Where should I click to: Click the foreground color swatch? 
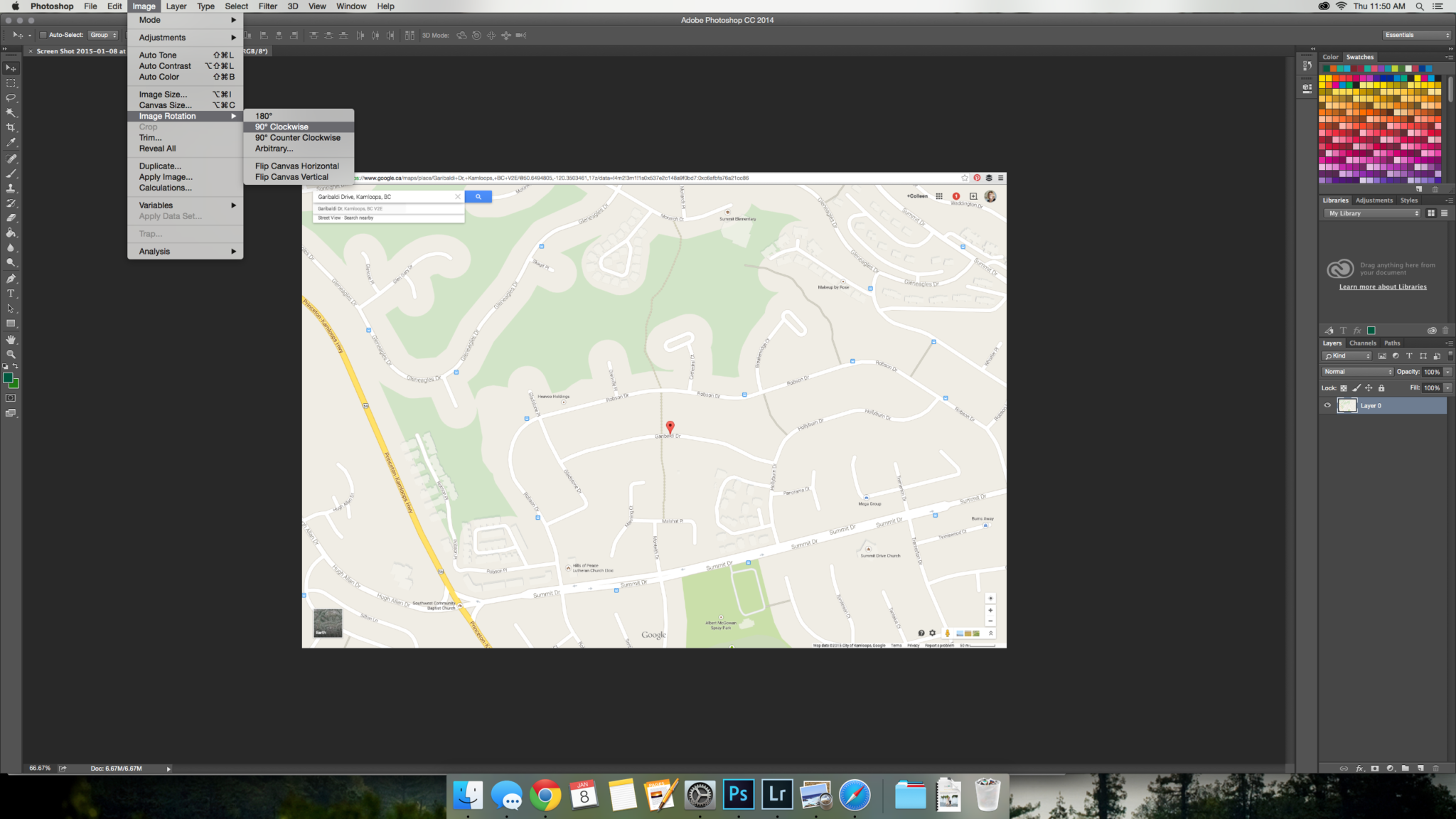tap(8, 378)
